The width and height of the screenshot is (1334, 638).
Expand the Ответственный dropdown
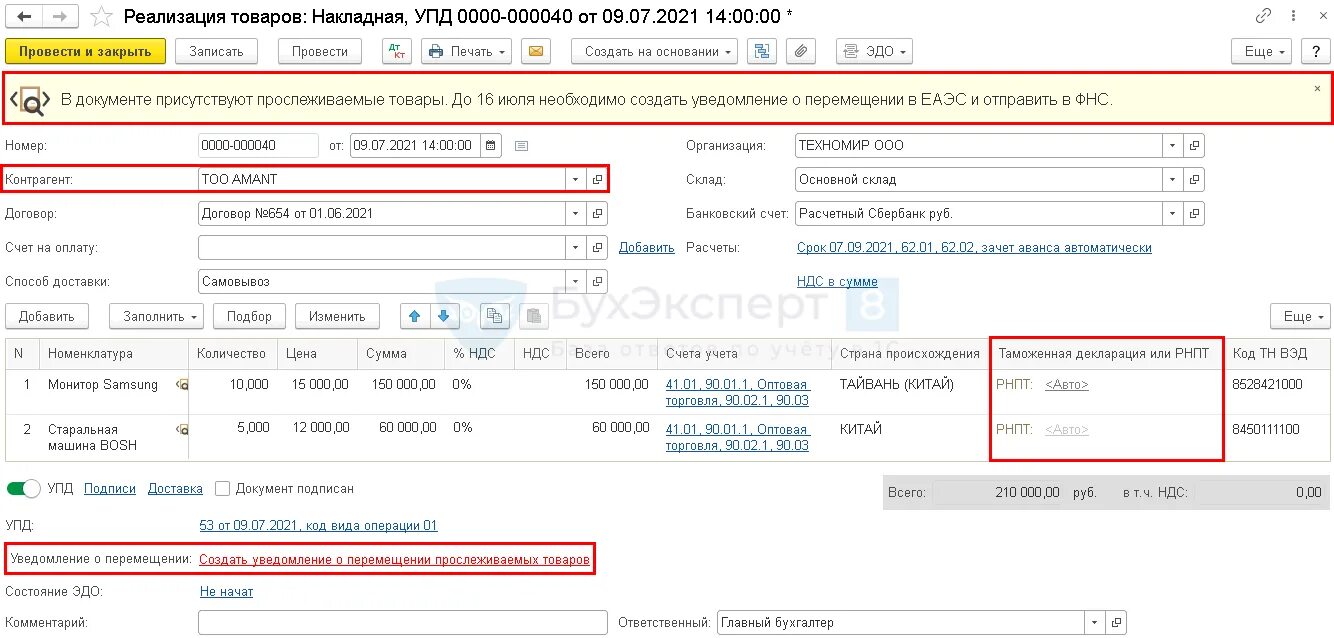pyautogui.click(x=1096, y=622)
